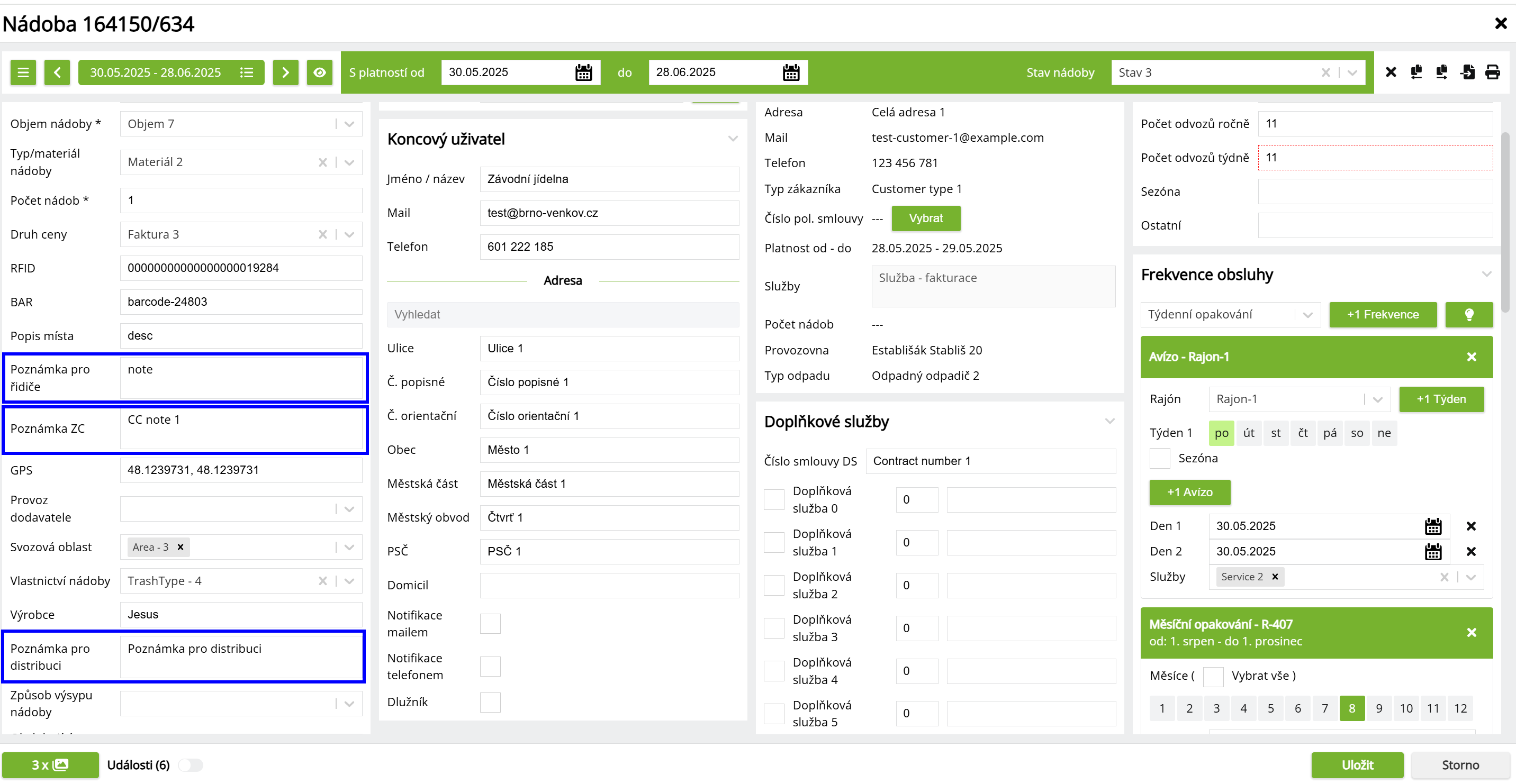
Task: Click the printer icon in toolbar
Action: (x=1493, y=72)
